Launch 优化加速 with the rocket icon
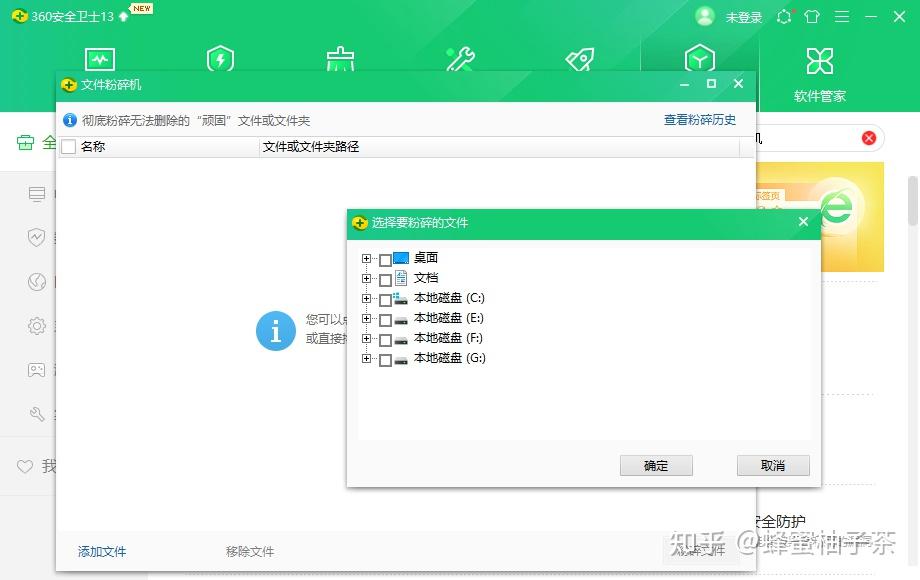Viewport: 920px width, 580px height. point(579,60)
